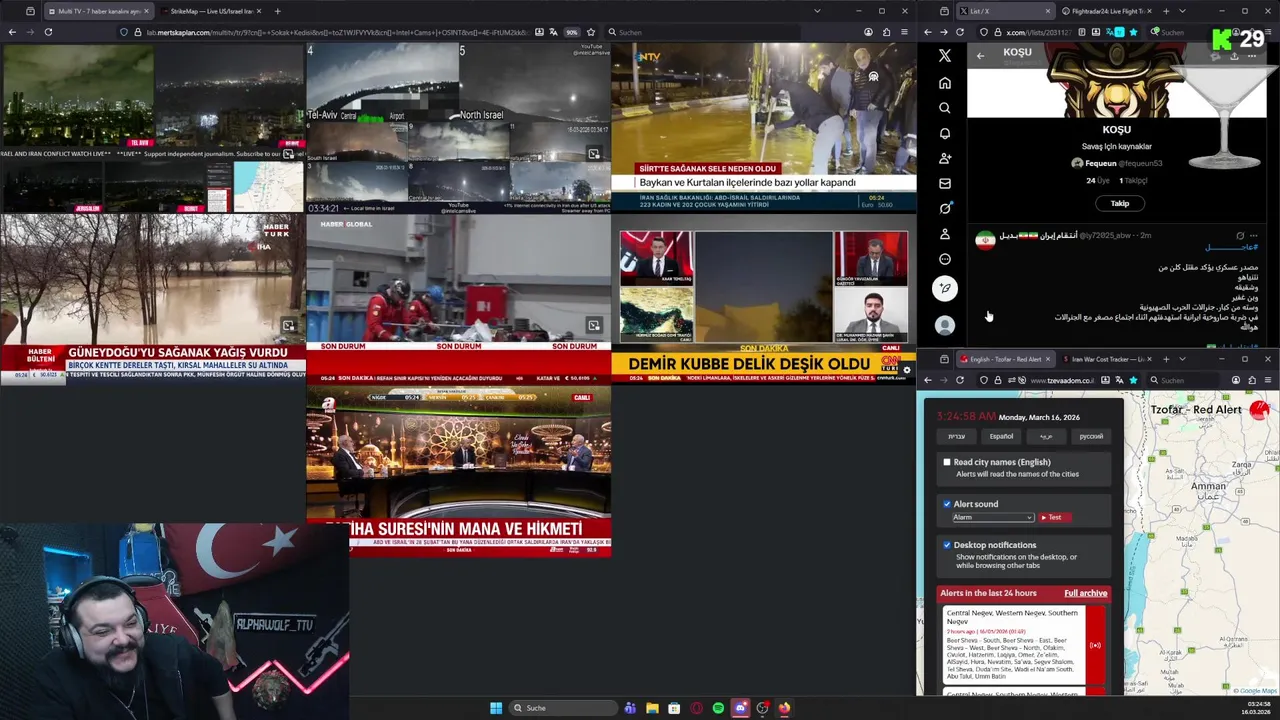Click the red Test sound button
Viewport: 1280px width, 720px height.
1054,517
